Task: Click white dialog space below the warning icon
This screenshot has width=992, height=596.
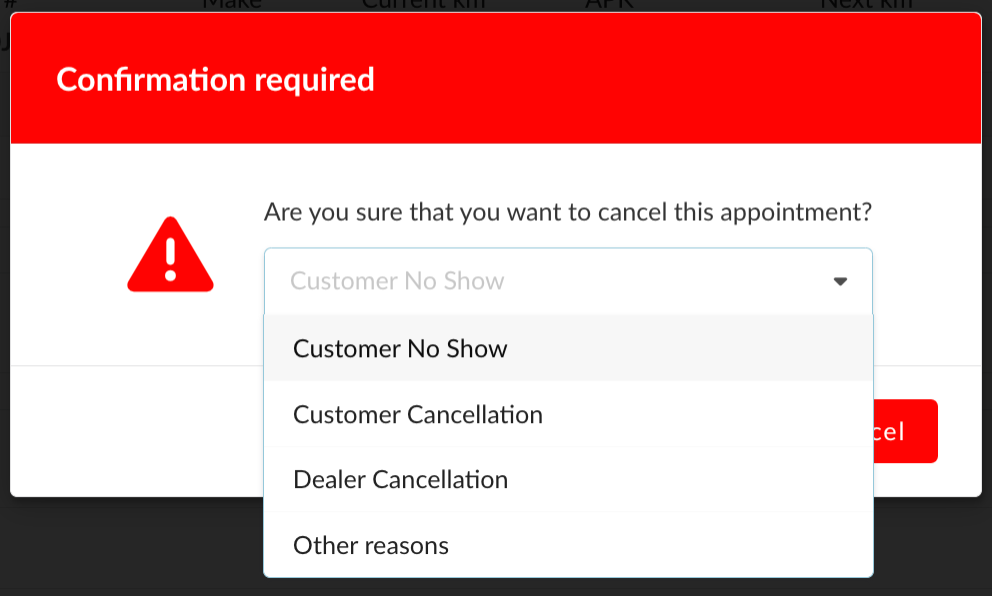Action: (x=170, y=330)
